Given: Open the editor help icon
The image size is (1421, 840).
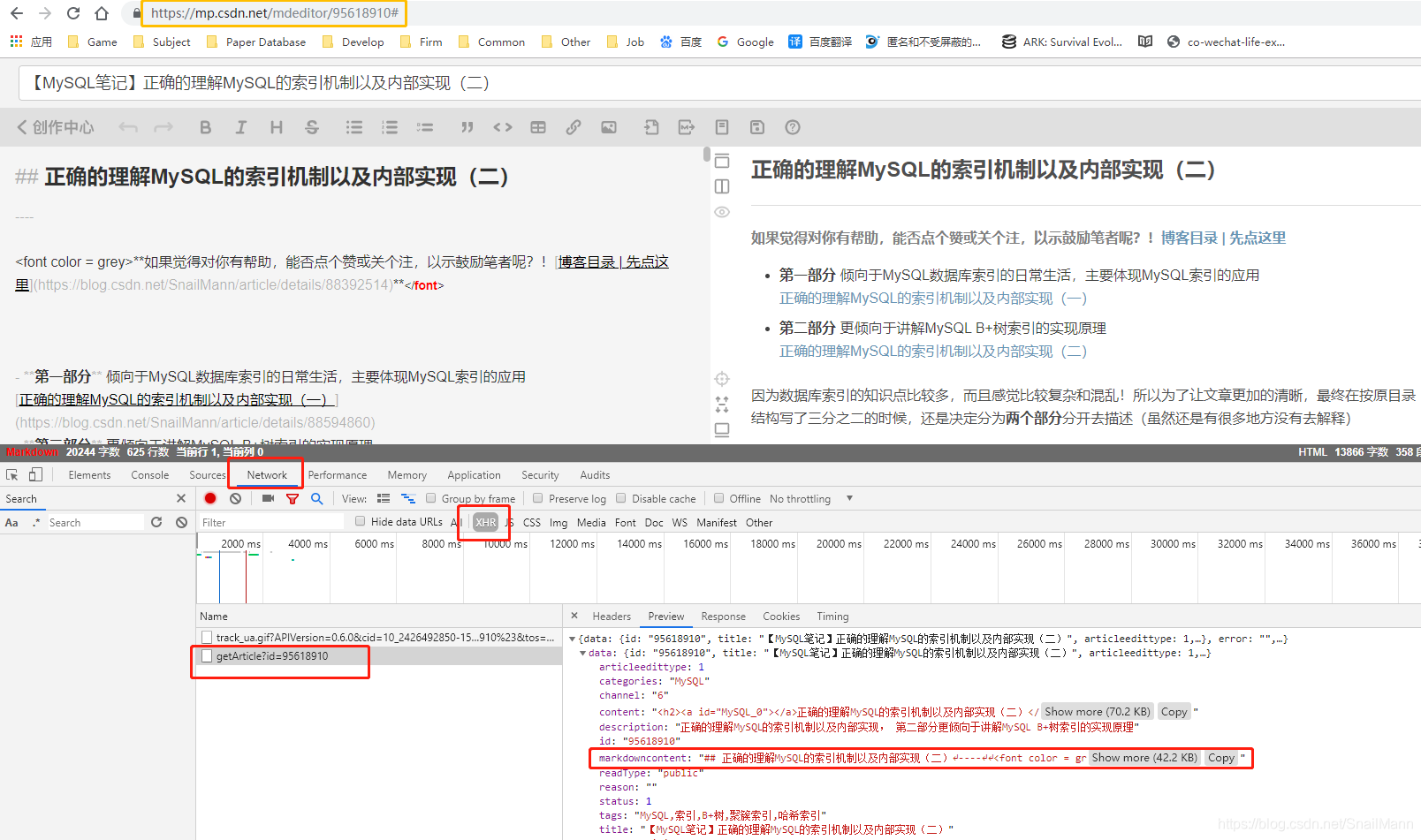Looking at the screenshot, I should [x=793, y=127].
